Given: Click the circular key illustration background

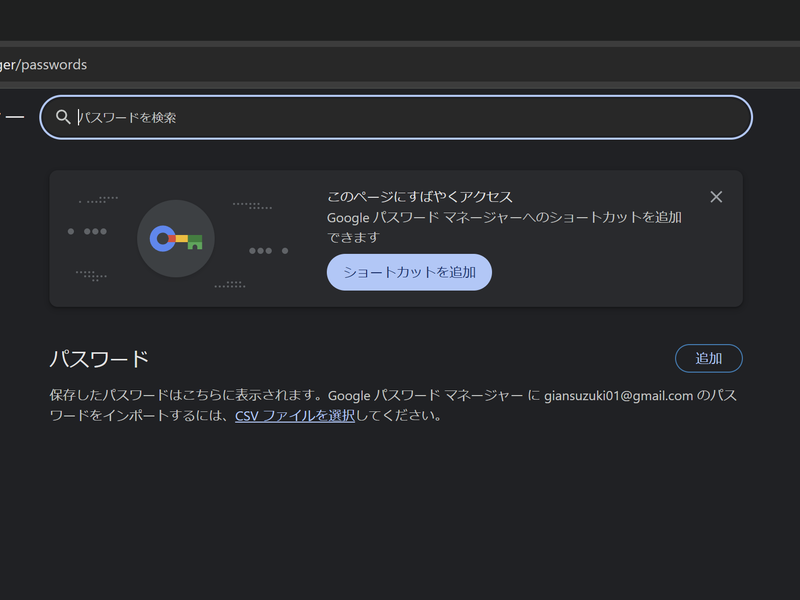Looking at the screenshot, I should click(176, 238).
